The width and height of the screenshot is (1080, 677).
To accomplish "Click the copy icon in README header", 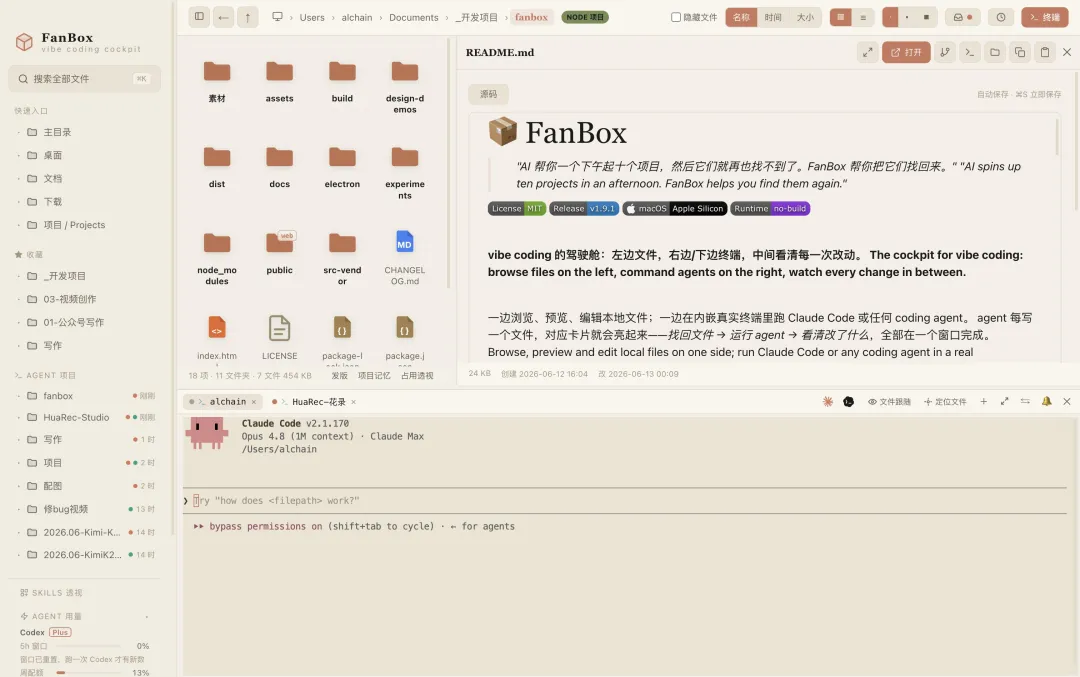I will tap(1020, 52).
